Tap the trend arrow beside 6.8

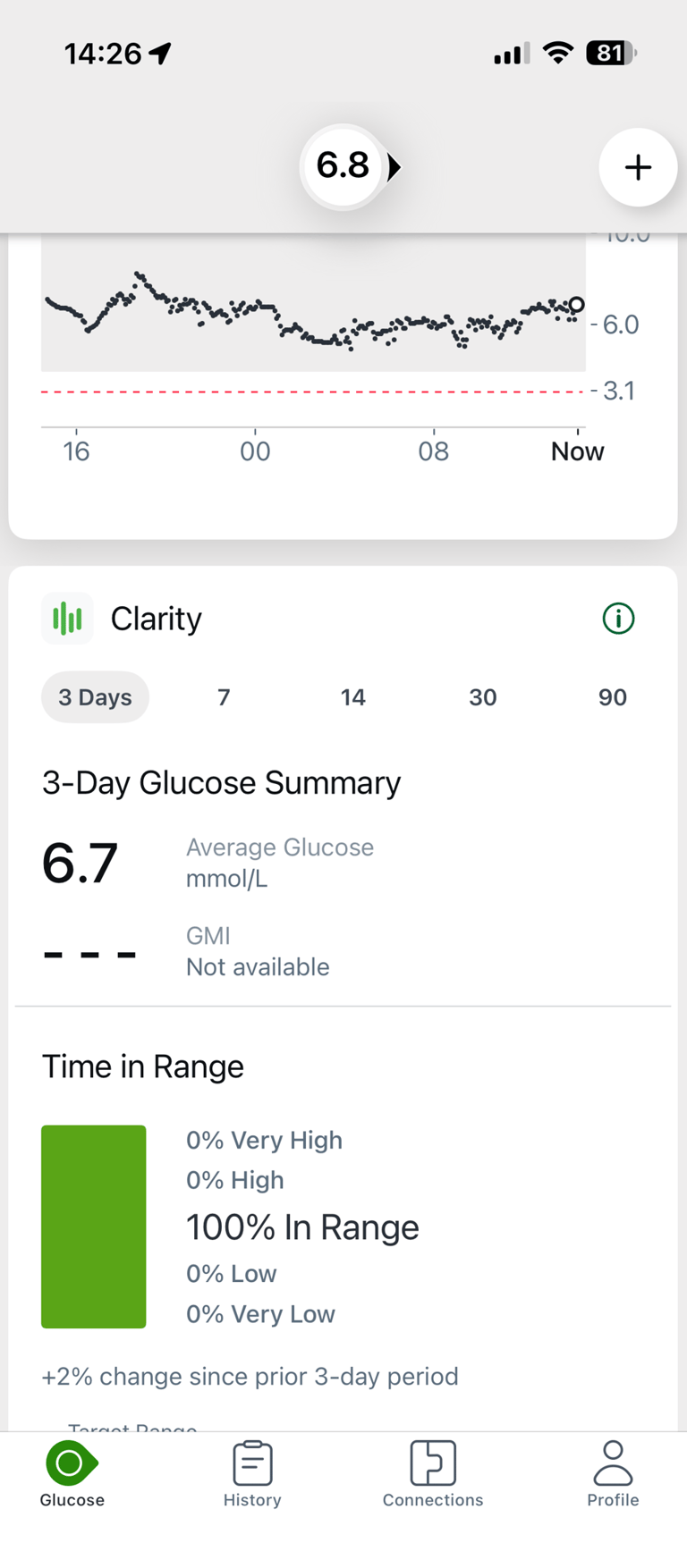394,166
